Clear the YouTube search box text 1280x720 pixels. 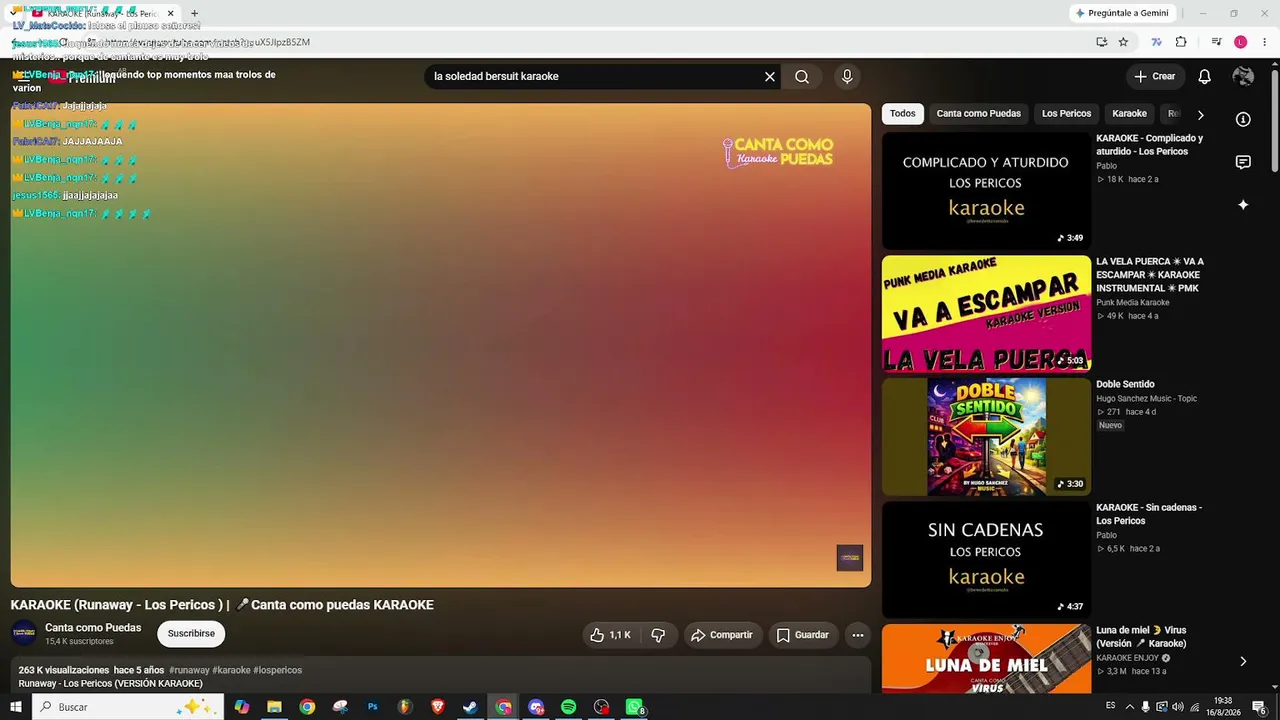(x=770, y=77)
